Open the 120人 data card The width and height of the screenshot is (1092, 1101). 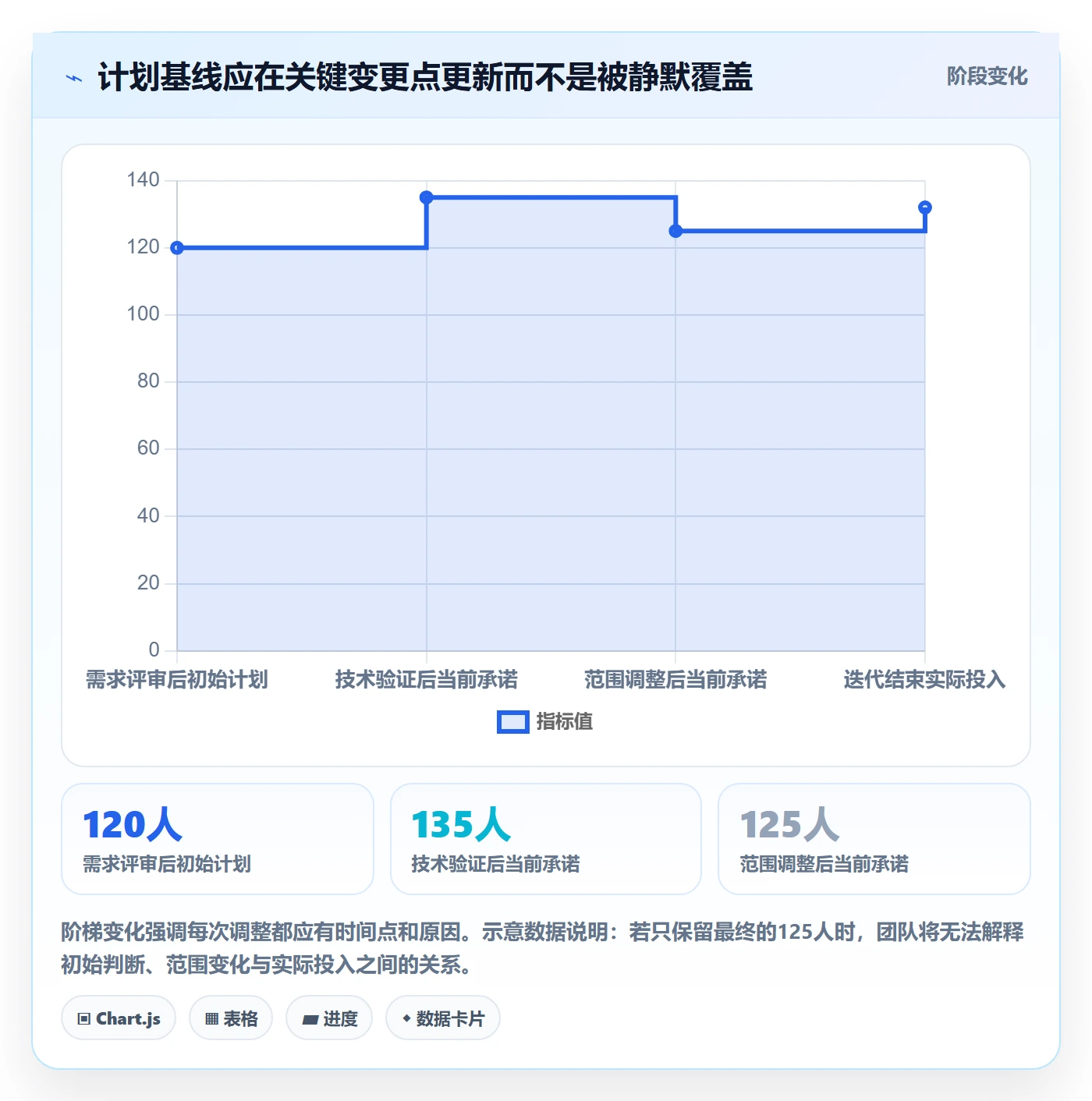pos(218,839)
